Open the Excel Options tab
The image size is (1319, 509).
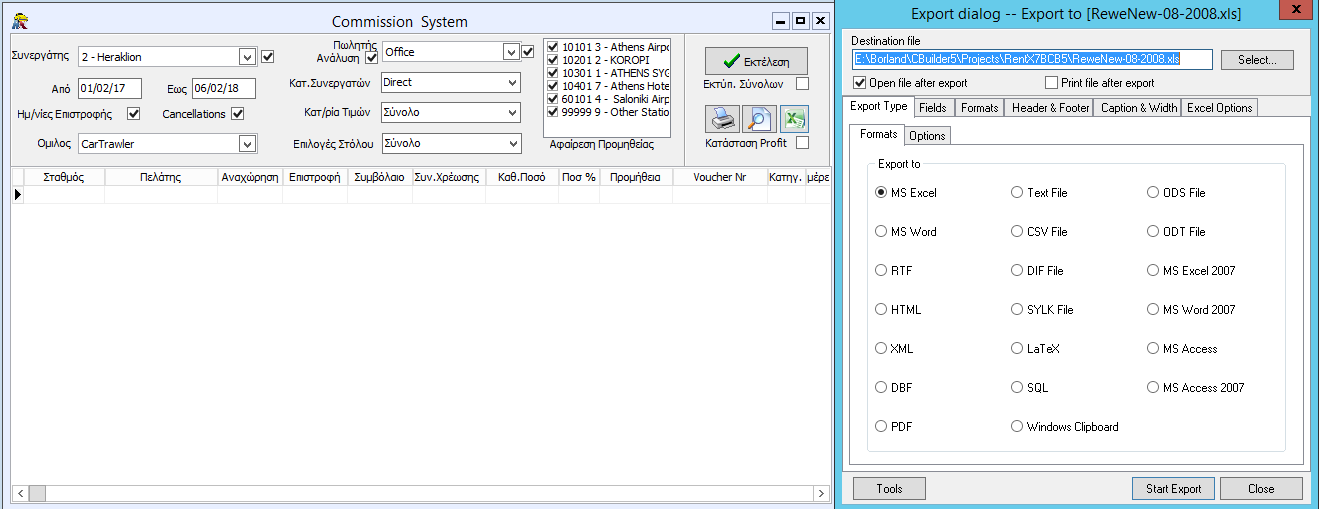click(x=1219, y=108)
